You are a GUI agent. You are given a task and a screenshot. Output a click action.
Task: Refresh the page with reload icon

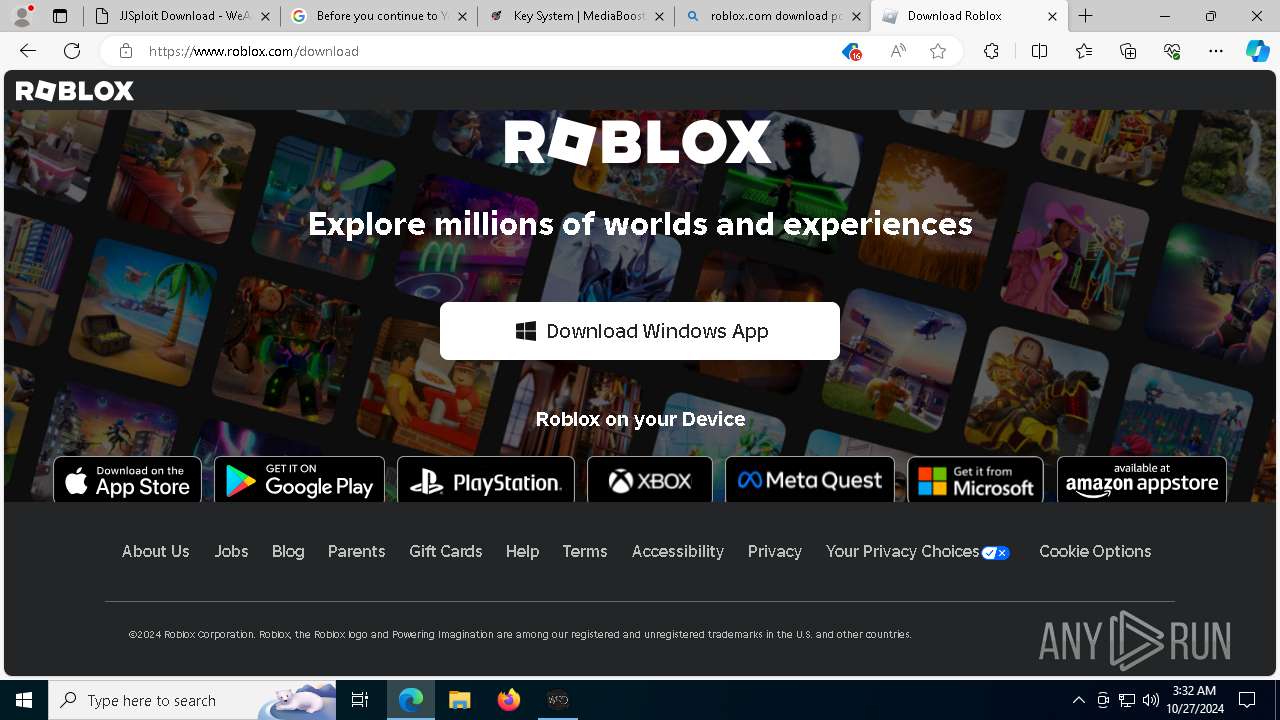tap(72, 51)
